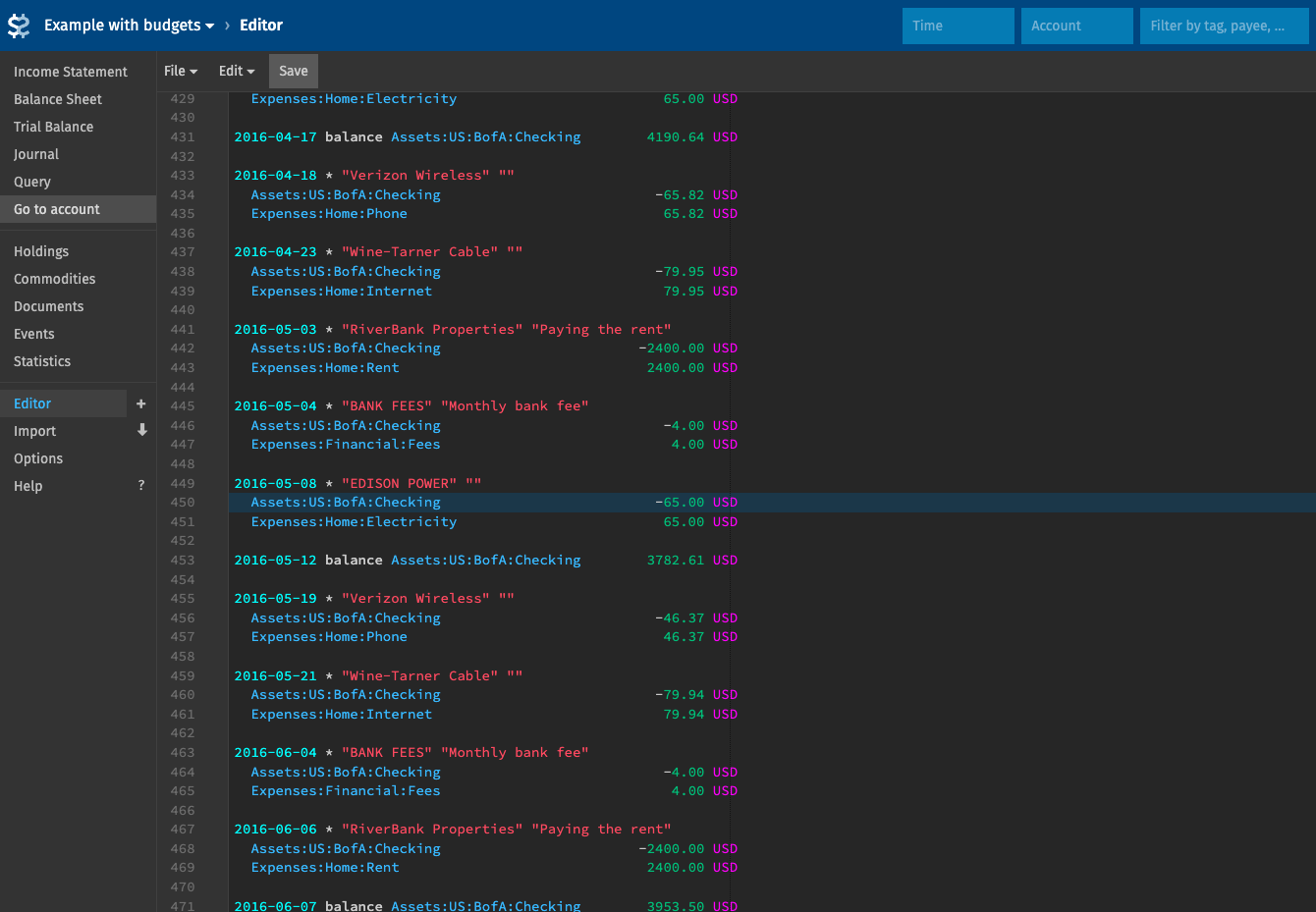Click line number 450 in gutter
The image size is (1316, 912).
pos(183,503)
